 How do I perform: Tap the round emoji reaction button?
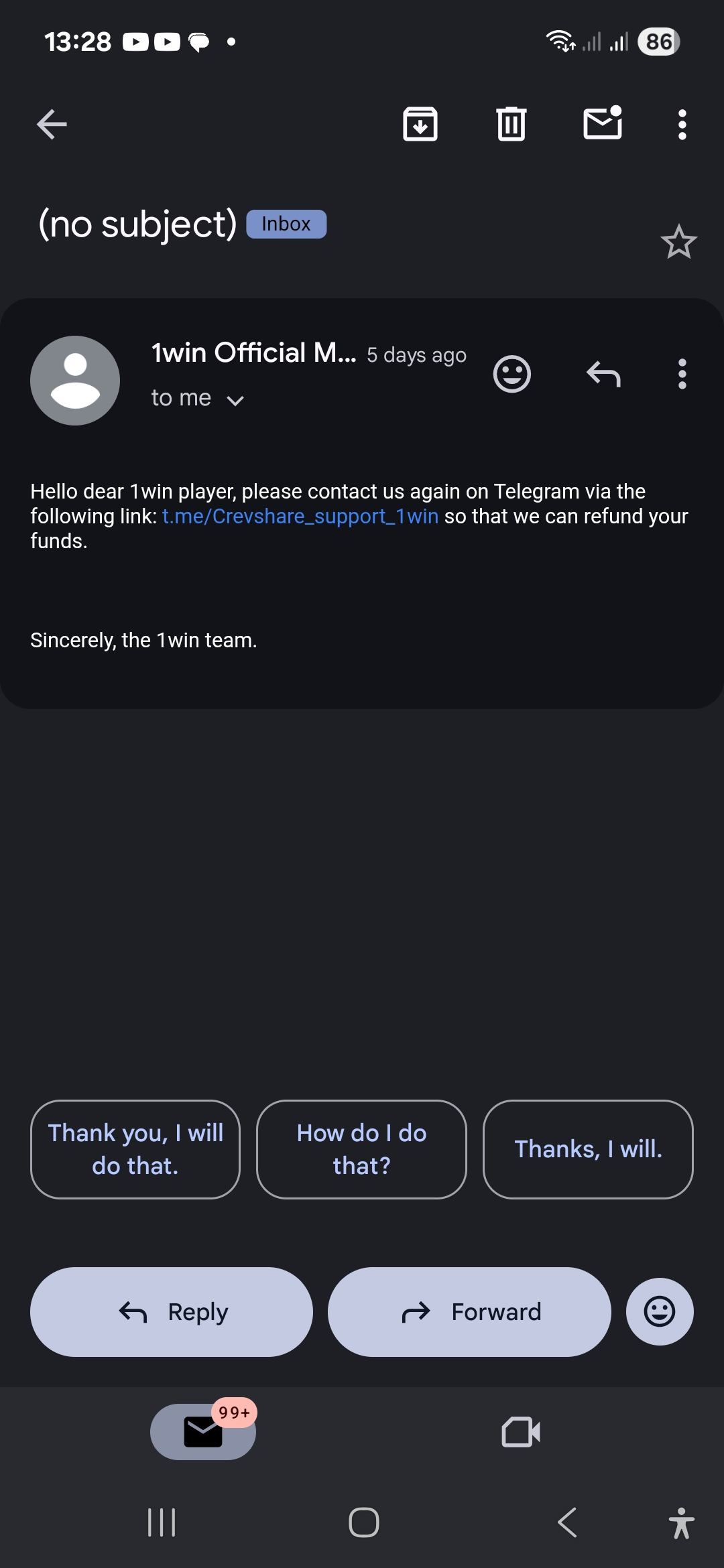[x=660, y=1311]
